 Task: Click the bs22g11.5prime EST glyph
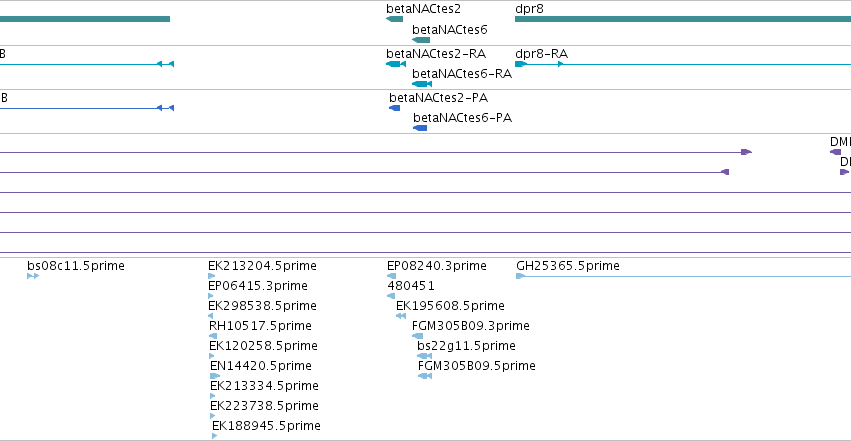pos(424,356)
